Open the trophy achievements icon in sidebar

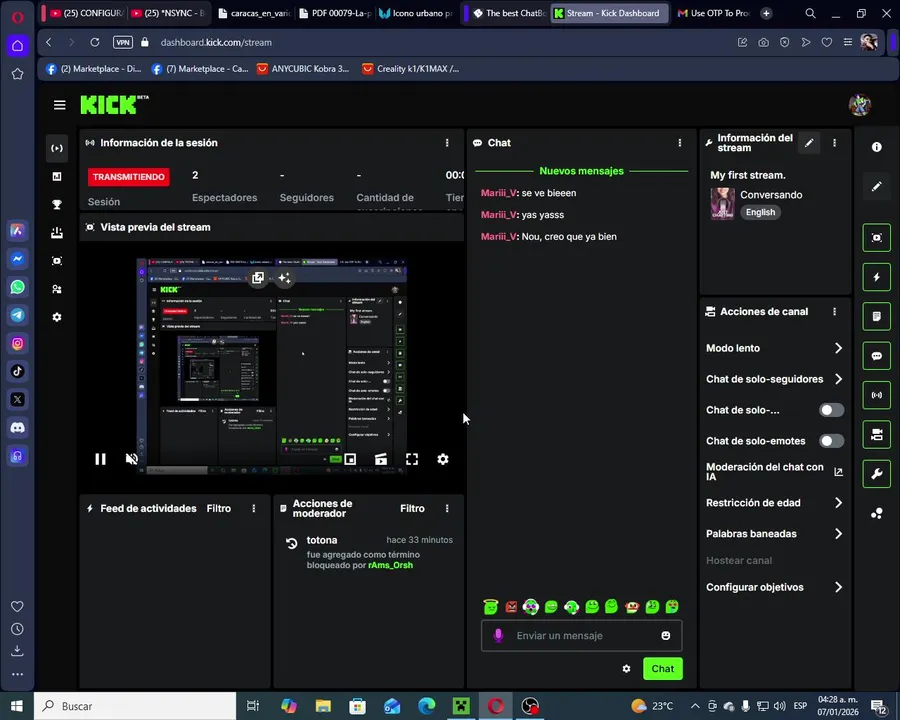57,204
